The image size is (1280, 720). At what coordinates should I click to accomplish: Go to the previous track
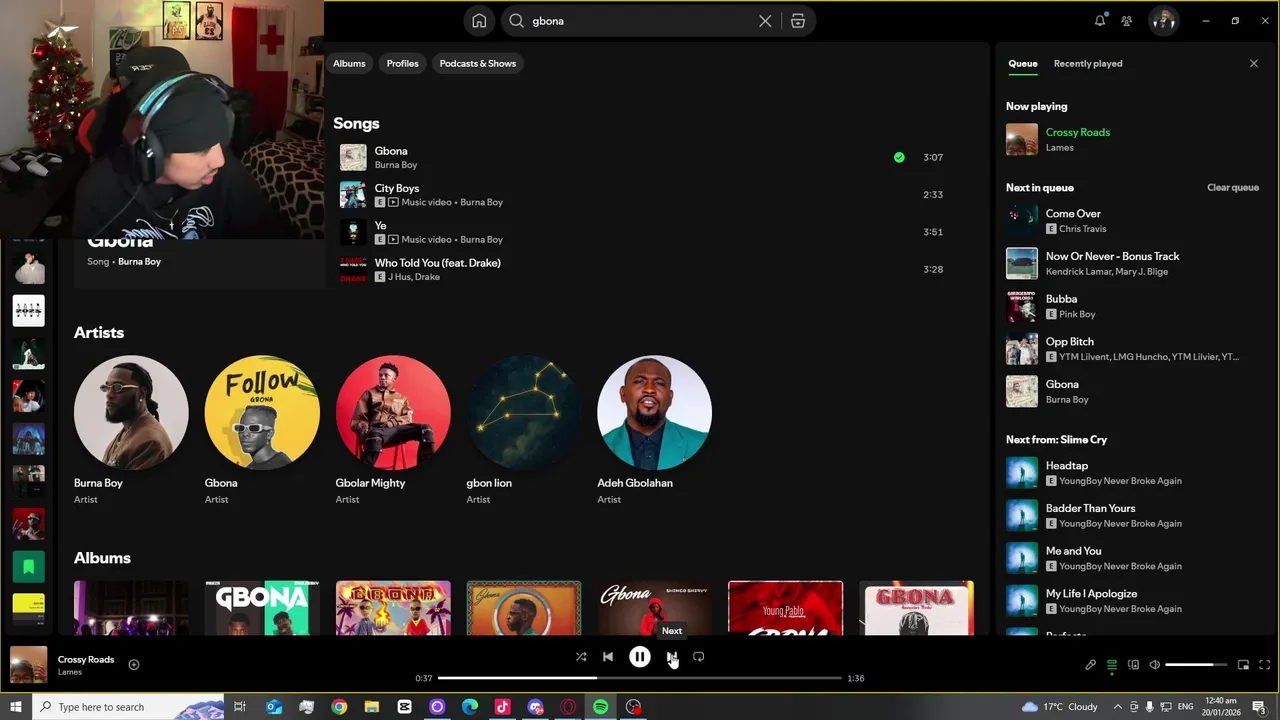608,657
